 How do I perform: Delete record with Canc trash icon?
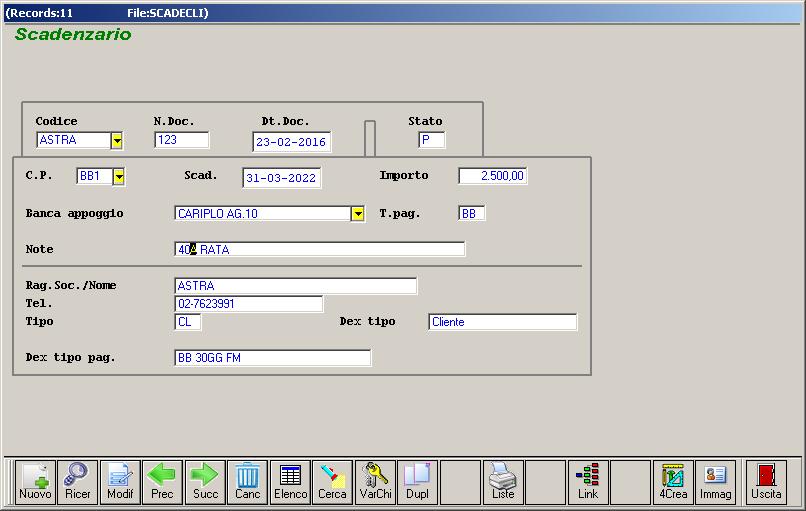[x=247, y=482]
